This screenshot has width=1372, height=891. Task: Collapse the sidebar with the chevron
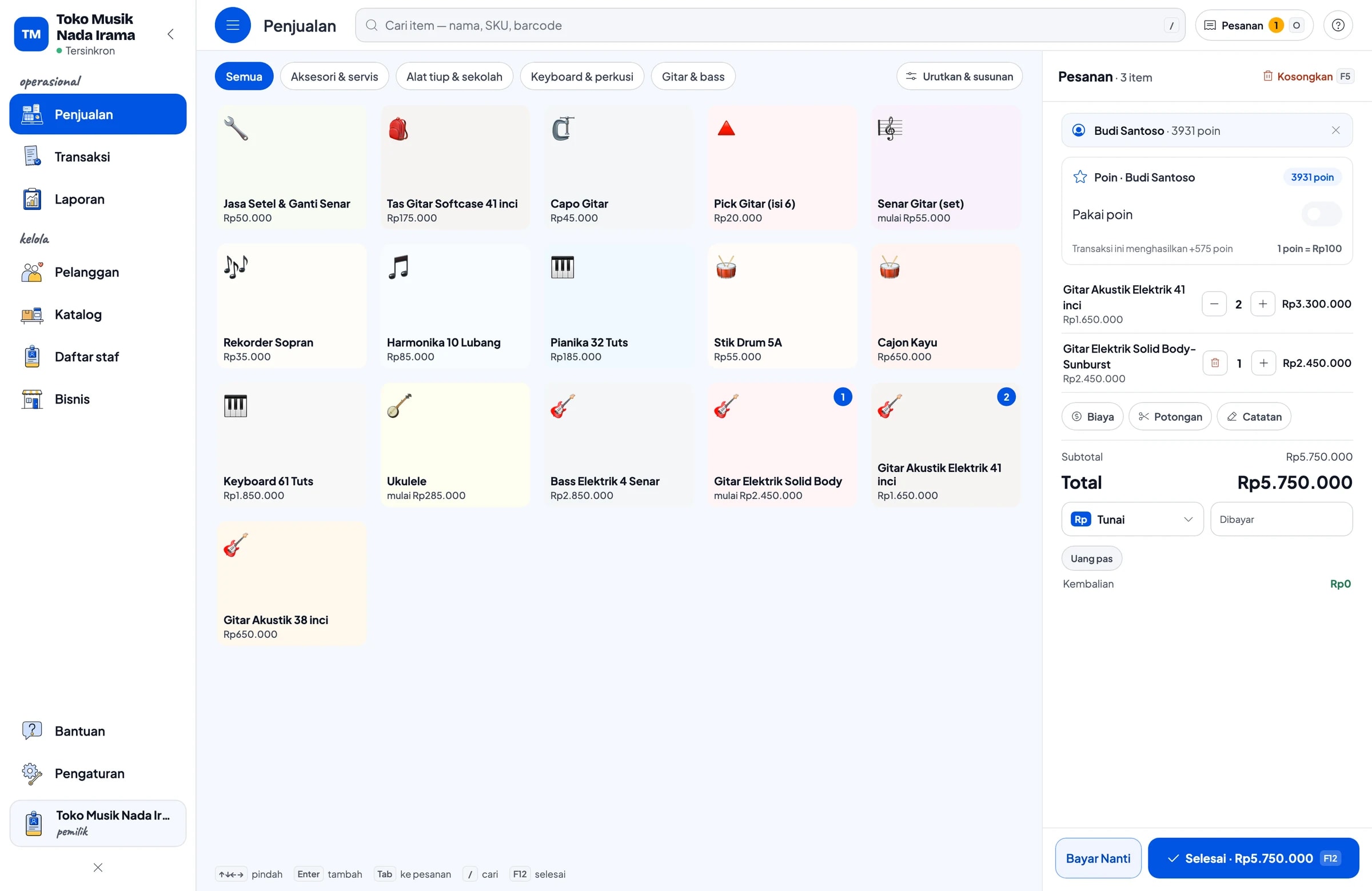170,34
